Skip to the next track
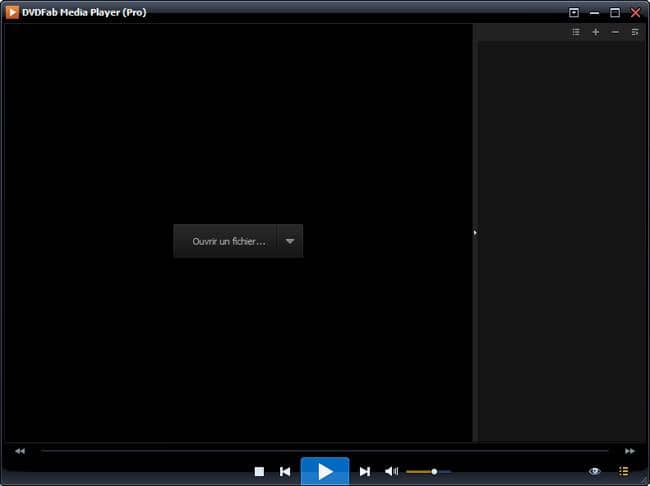The height and width of the screenshot is (486, 650). point(365,471)
